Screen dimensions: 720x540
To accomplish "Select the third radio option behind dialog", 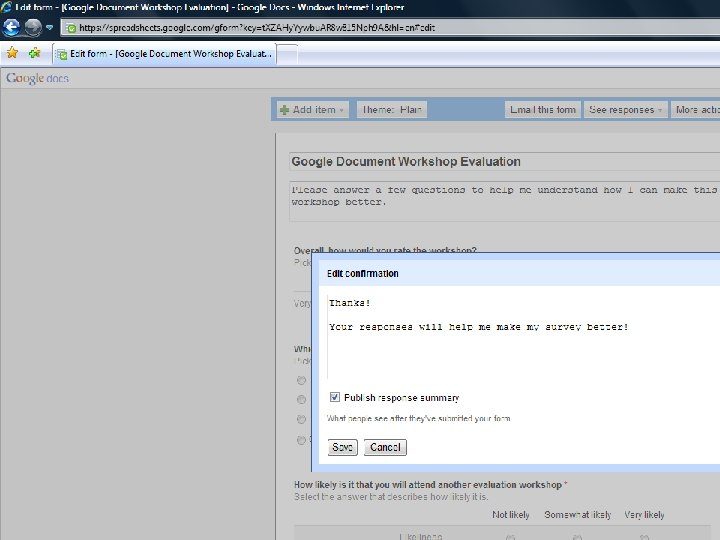I will tap(301, 419).
